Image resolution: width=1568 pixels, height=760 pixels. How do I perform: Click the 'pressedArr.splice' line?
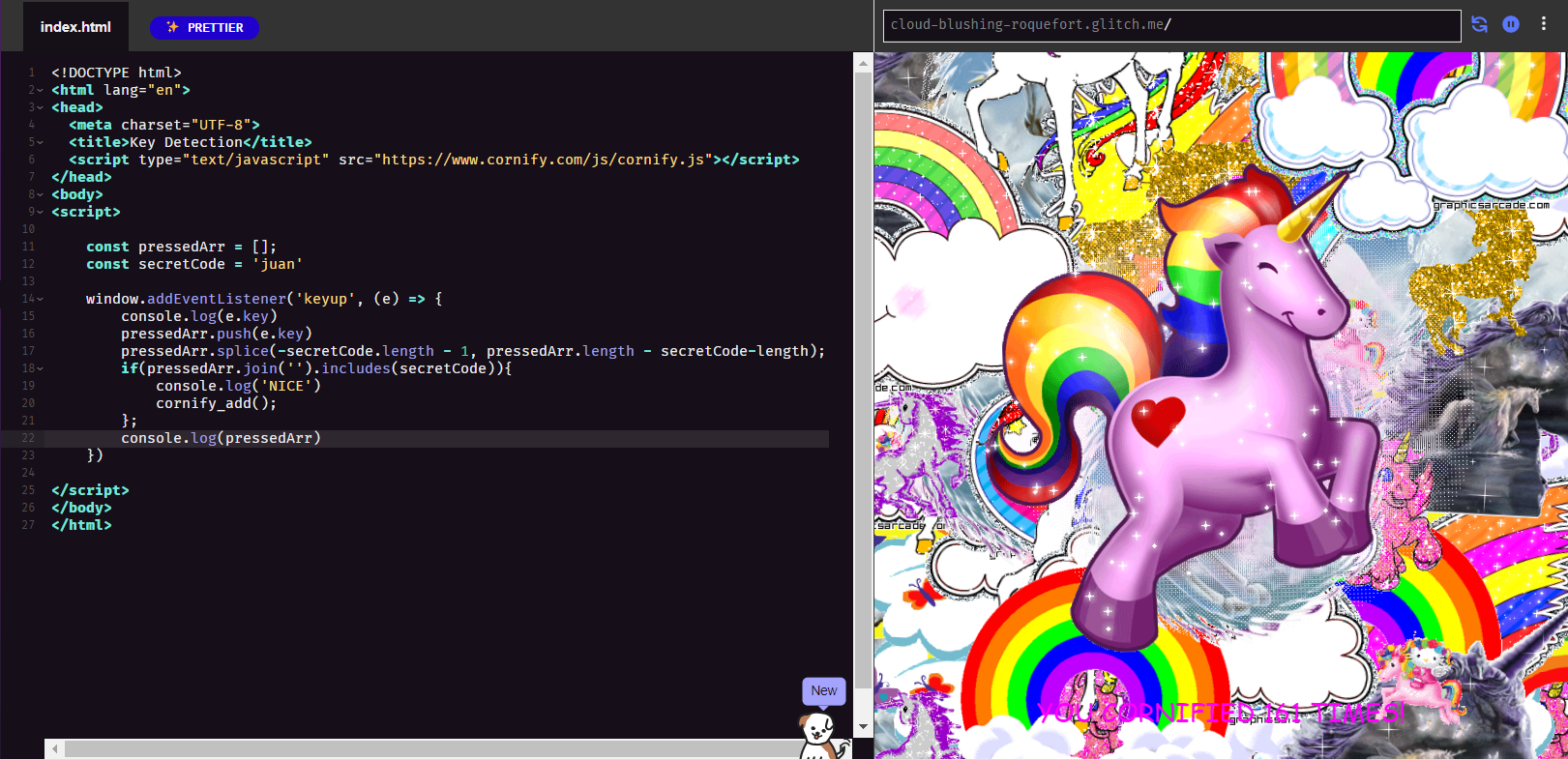tap(473, 351)
